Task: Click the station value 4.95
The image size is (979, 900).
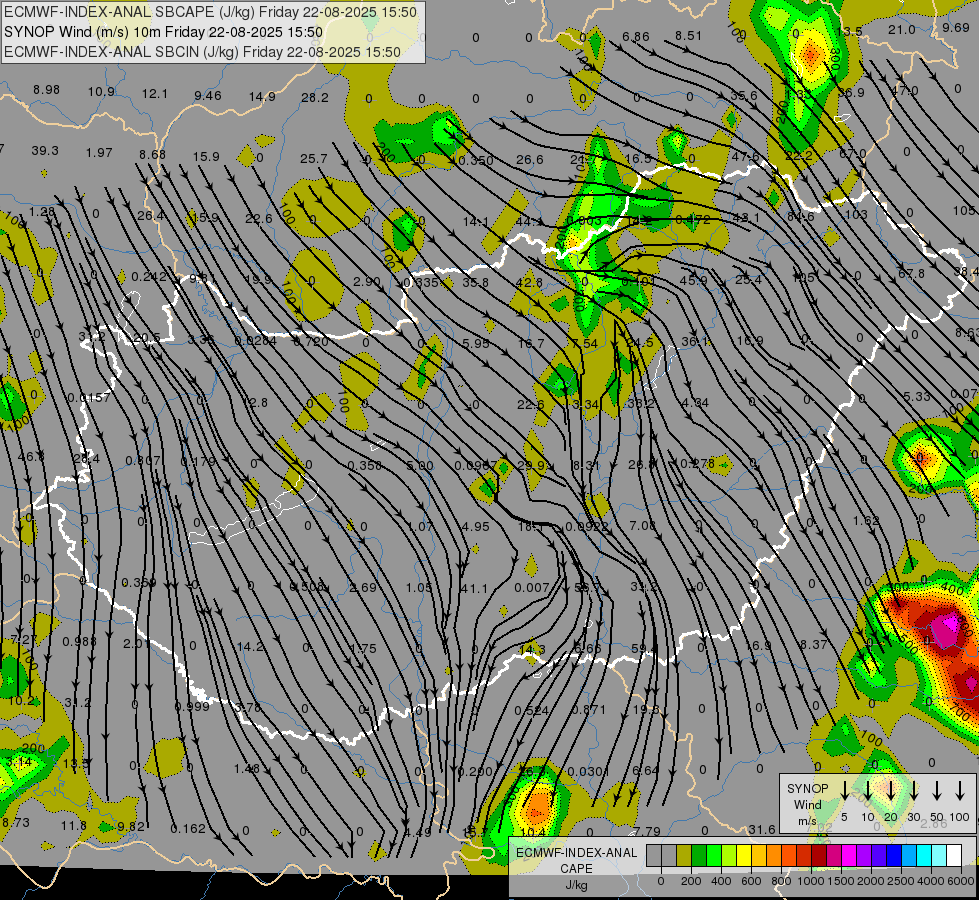Action: coord(476,527)
